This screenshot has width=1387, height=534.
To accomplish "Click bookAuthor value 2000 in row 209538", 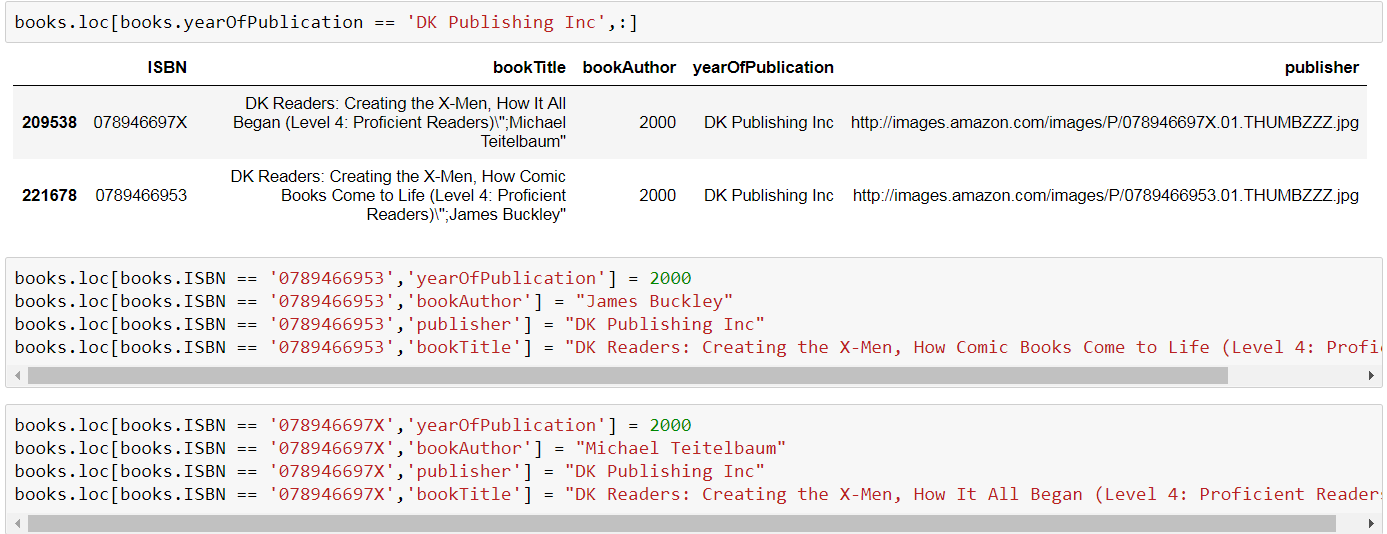I will coord(657,122).
